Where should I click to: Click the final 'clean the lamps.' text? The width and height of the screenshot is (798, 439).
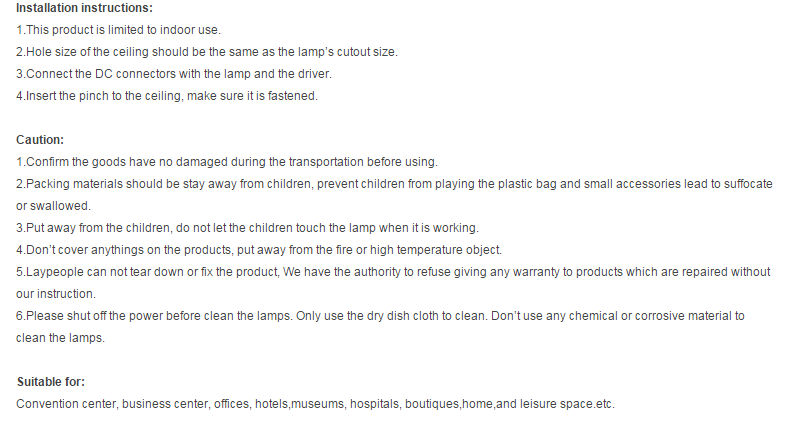point(60,337)
